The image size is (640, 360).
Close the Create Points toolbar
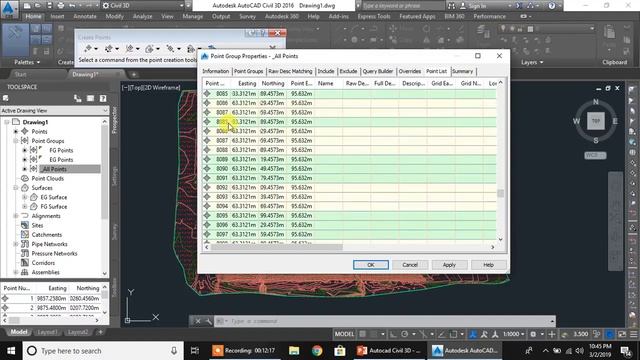[x=278, y=33]
